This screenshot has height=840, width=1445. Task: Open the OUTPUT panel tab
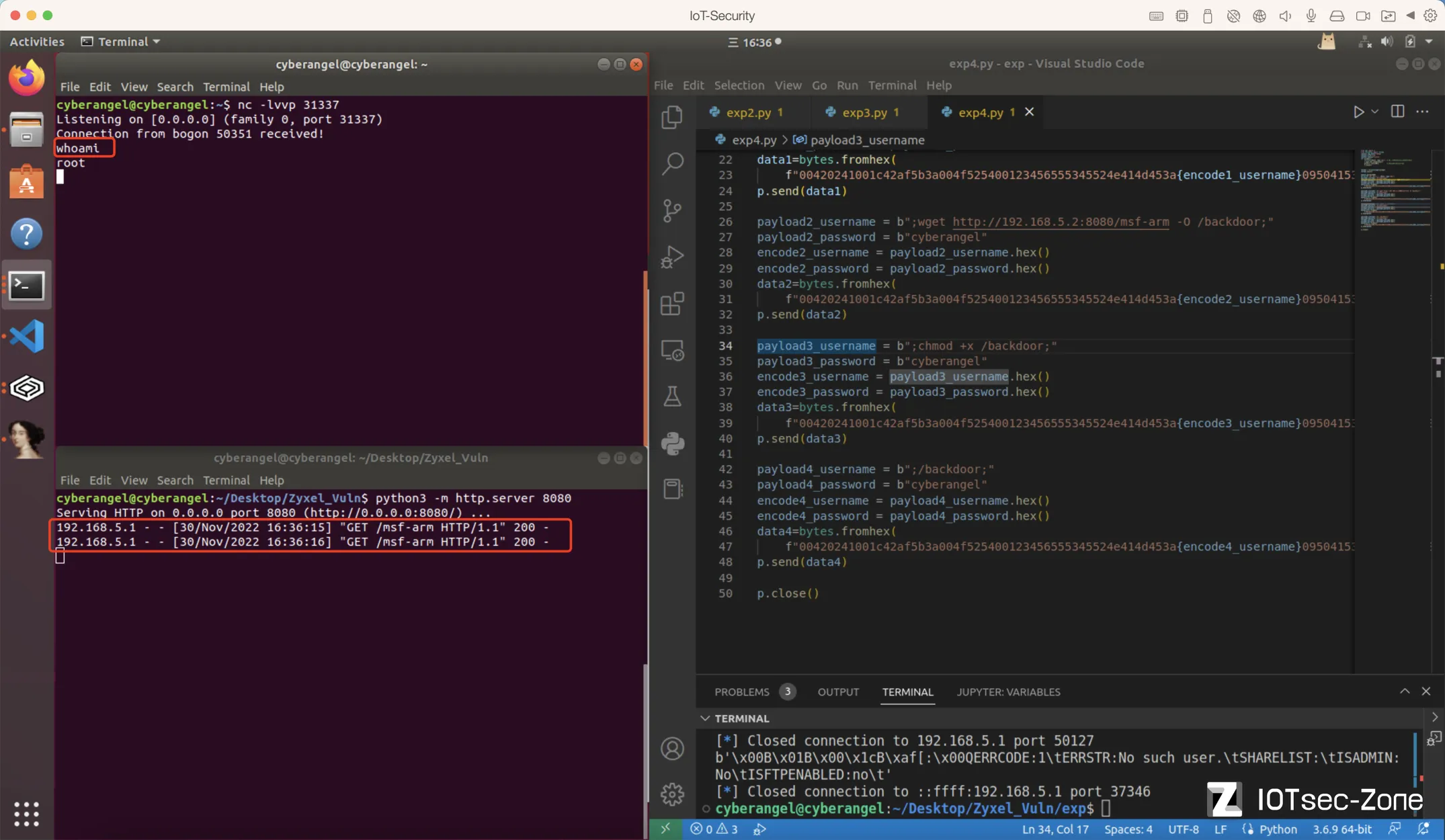coord(838,691)
